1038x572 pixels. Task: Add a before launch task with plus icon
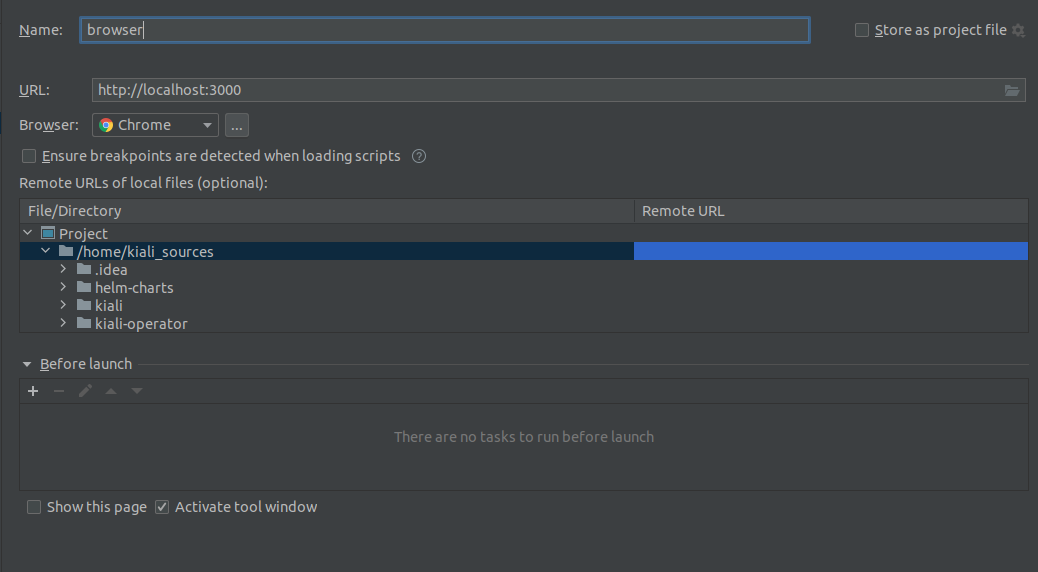pos(33,391)
